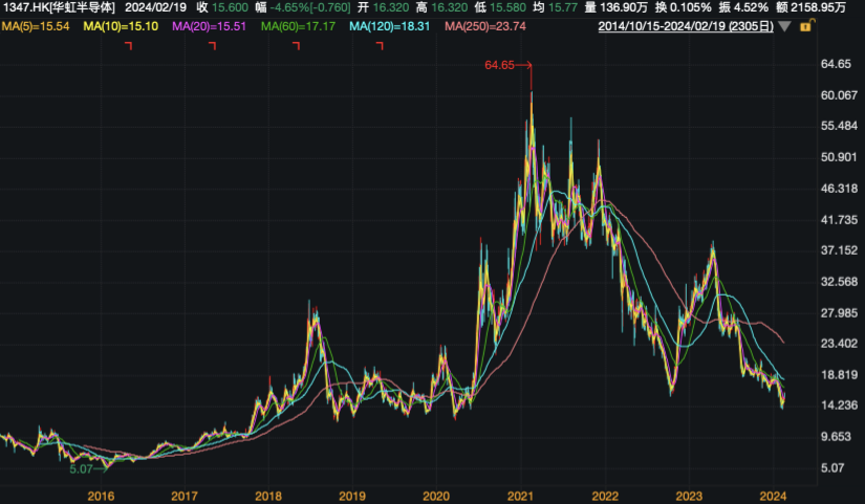The width and height of the screenshot is (866, 504).
Task: Open the date range dropdown triangle
Action: [784, 26]
